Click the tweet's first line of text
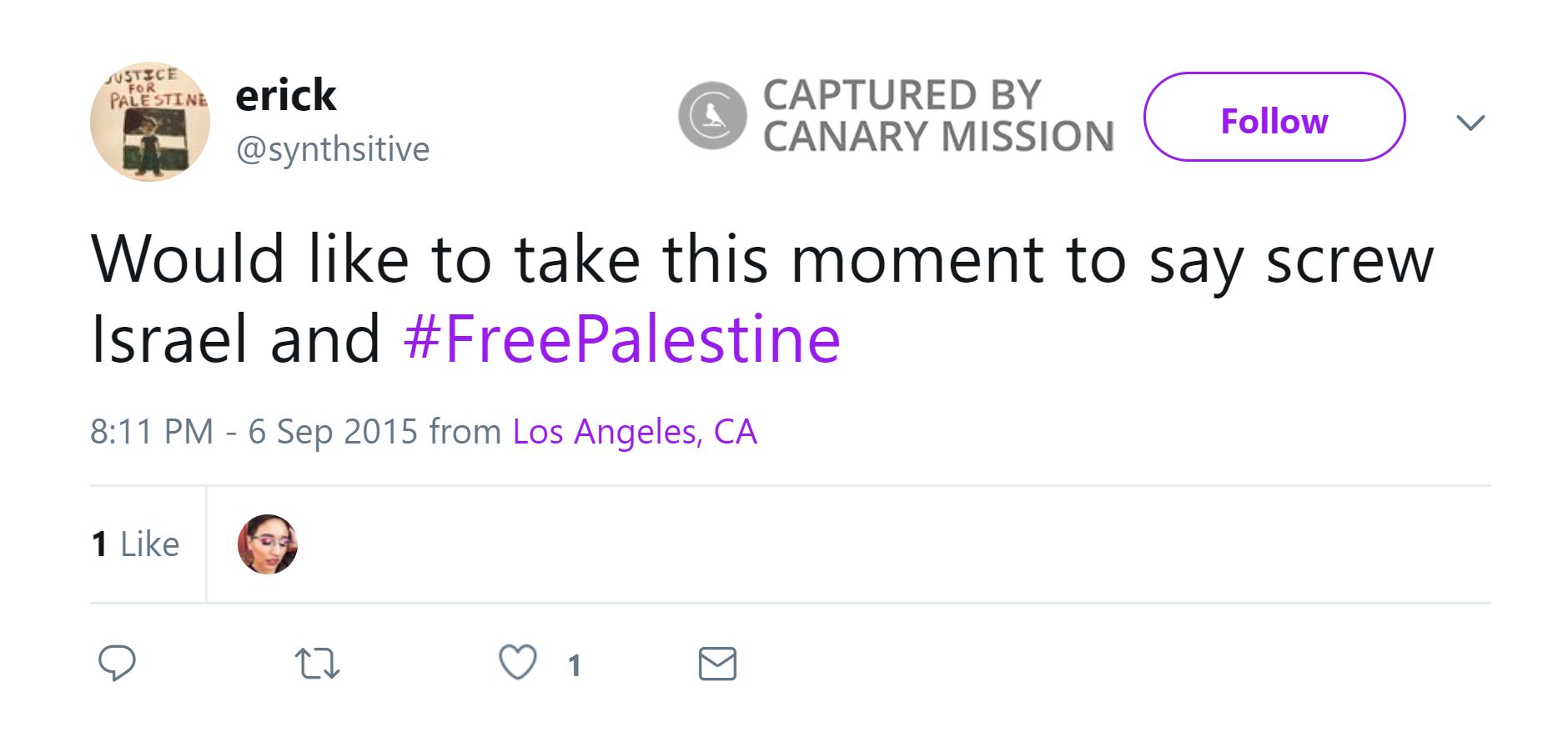 click(x=761, y=259)
